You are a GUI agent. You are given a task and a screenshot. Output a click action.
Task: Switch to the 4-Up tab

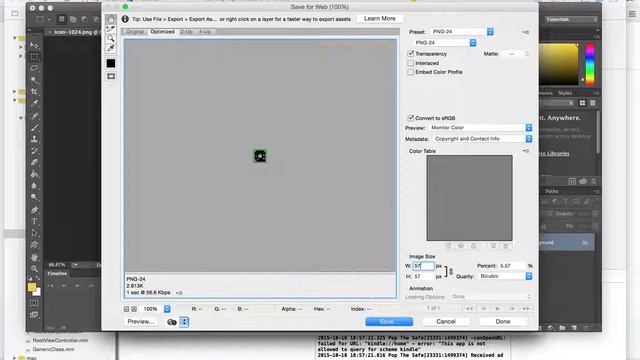coord(205,31)
